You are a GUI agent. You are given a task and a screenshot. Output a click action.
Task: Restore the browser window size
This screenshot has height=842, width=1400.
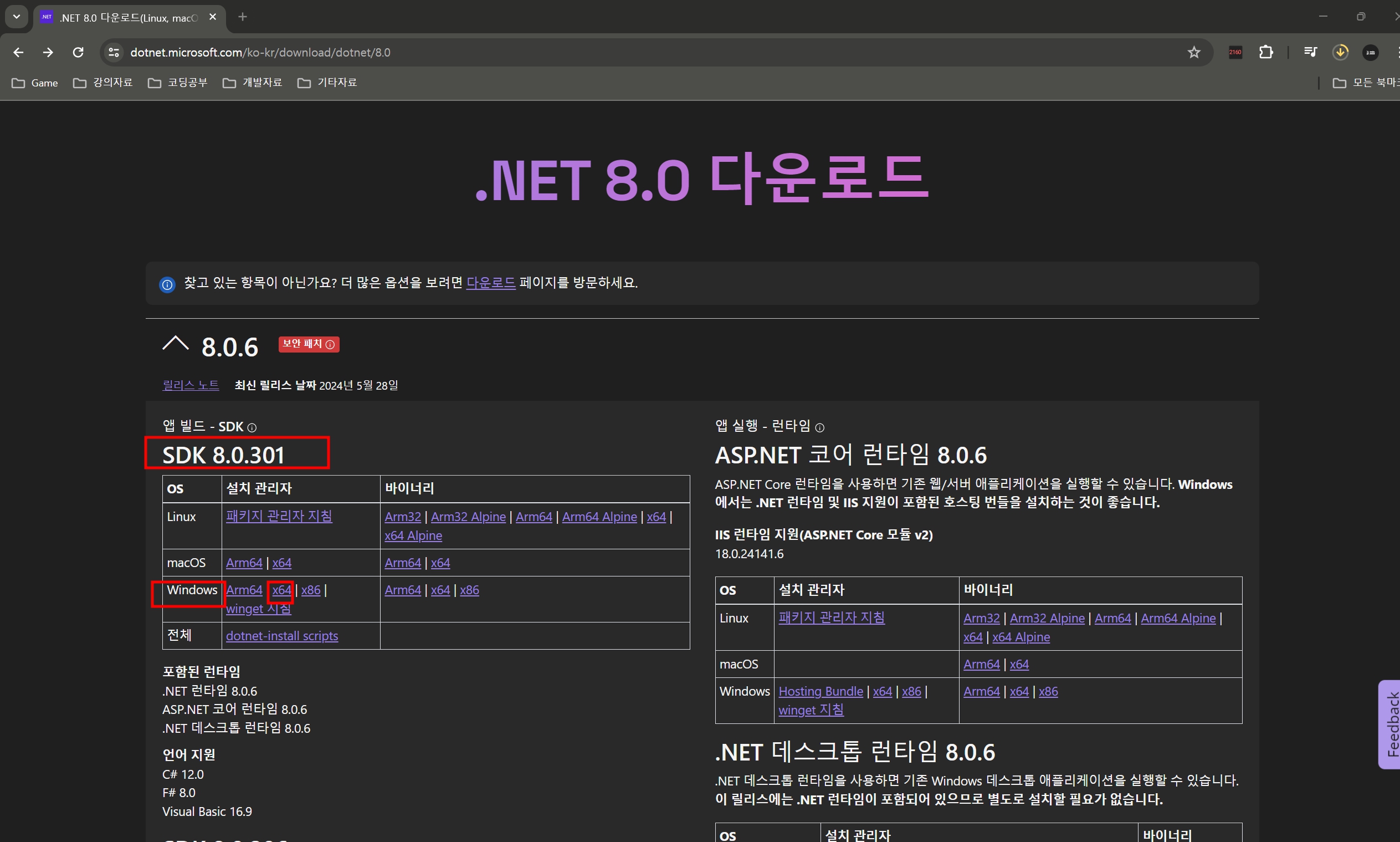coord(1360,17)
